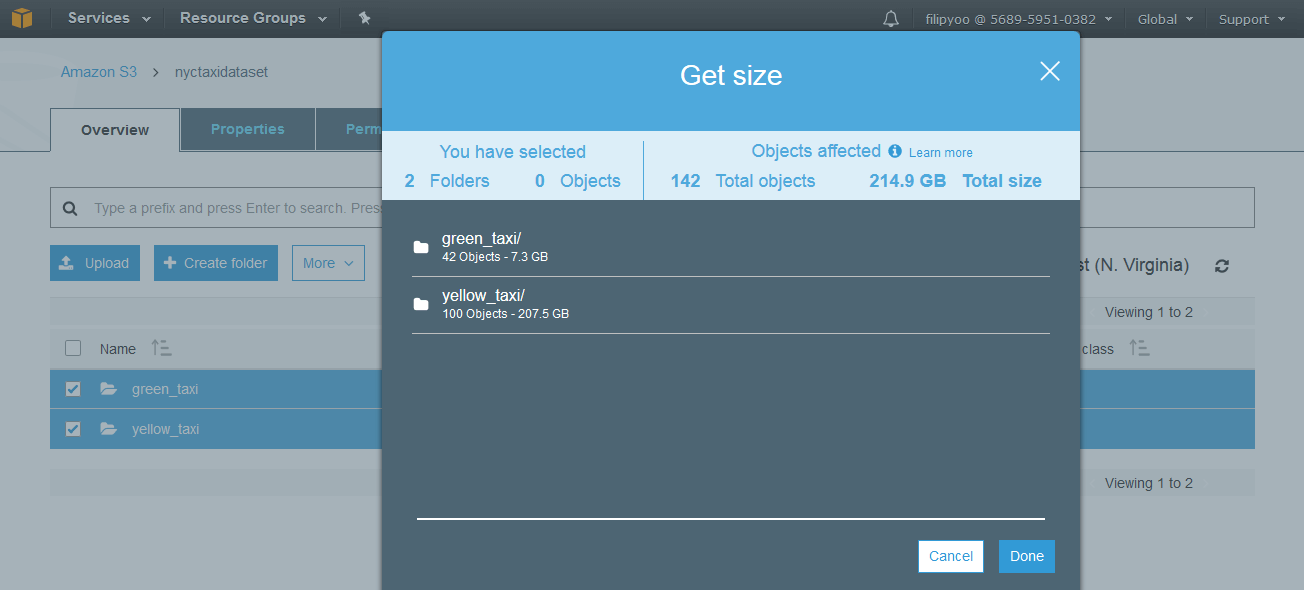Screen dimensions: 1304x590
Task: Uncheck the green_taxi row checkbox
Action: (73, 389)
